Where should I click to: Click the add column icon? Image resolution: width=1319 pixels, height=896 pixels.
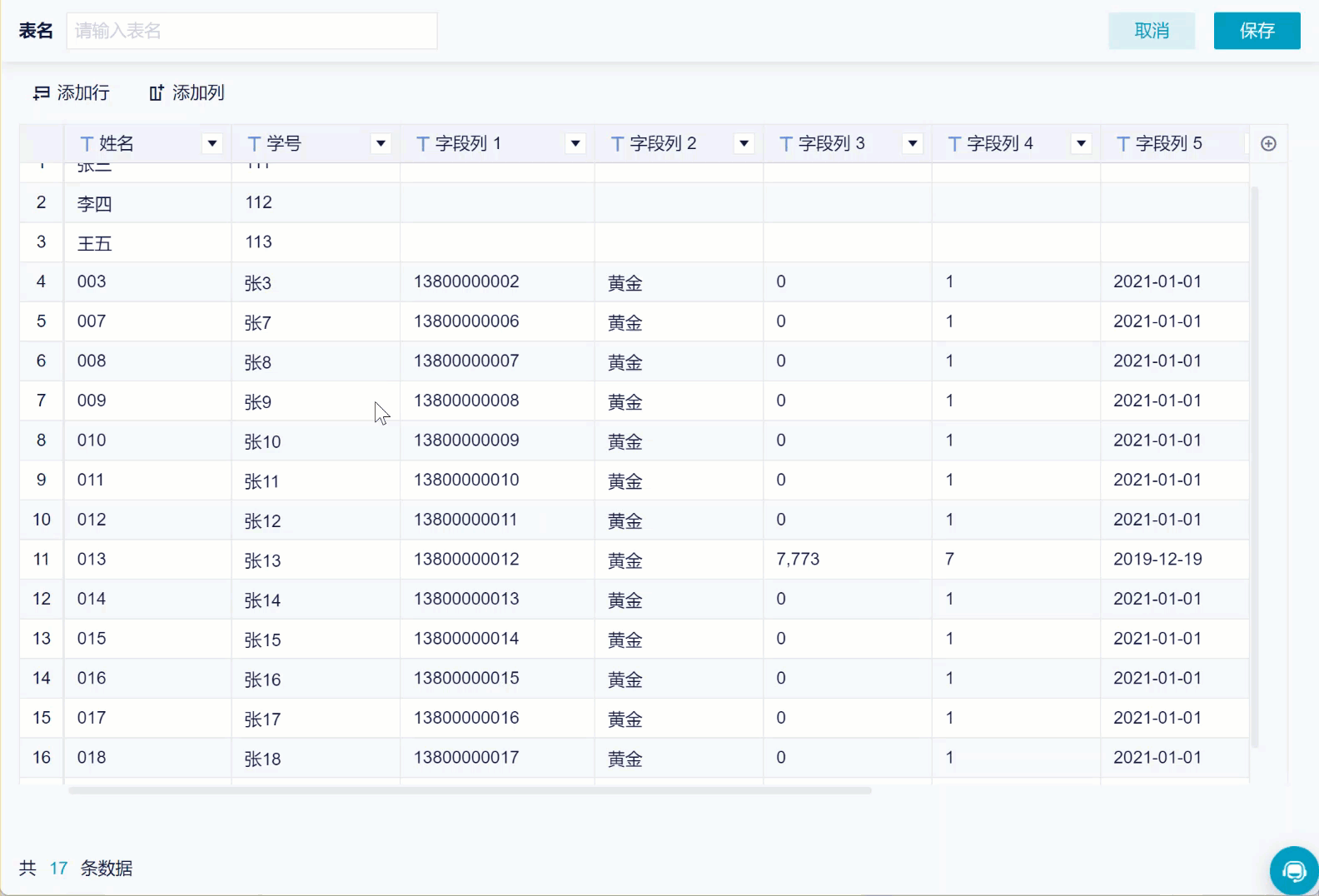click(157, 93)
